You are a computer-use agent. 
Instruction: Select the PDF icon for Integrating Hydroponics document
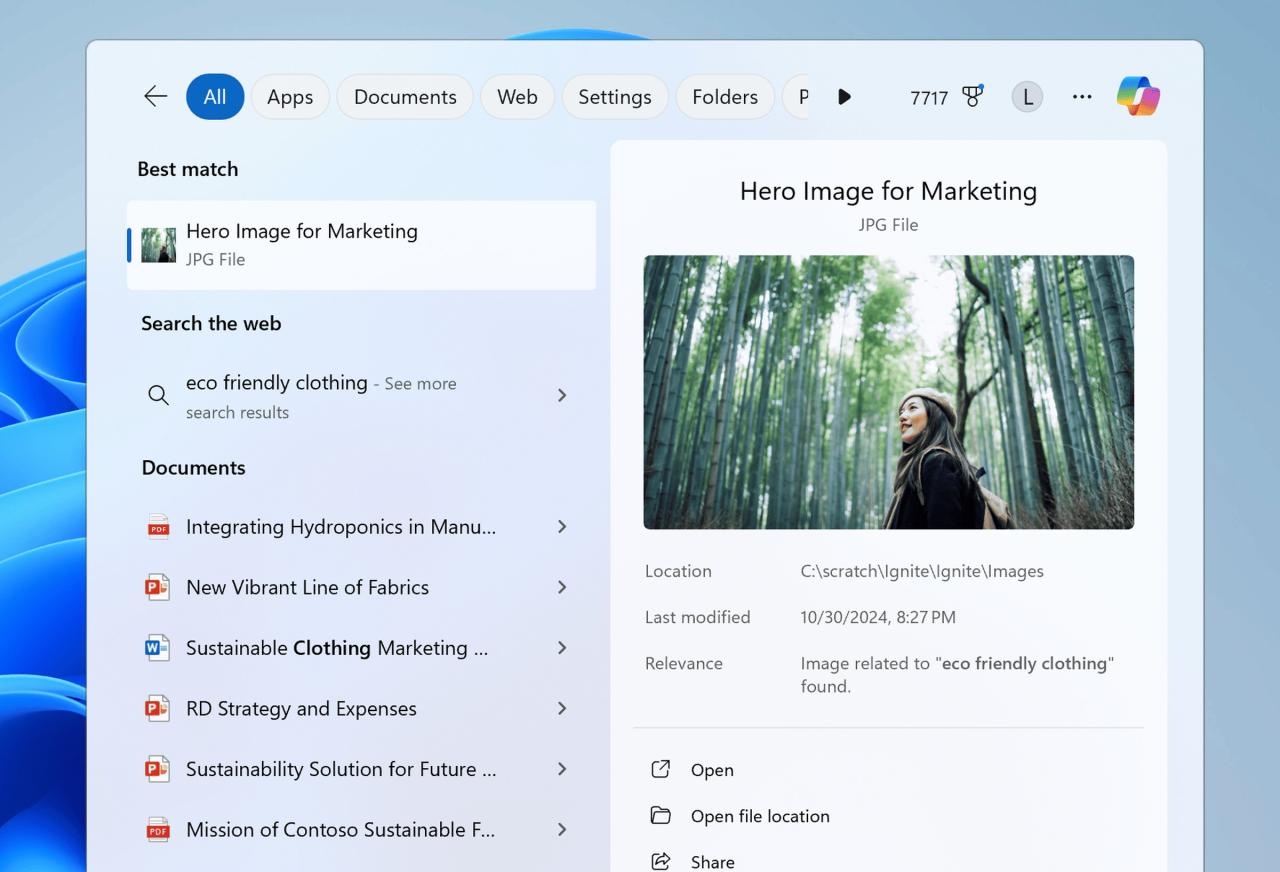pyautogui.click(x=157, y=527)
